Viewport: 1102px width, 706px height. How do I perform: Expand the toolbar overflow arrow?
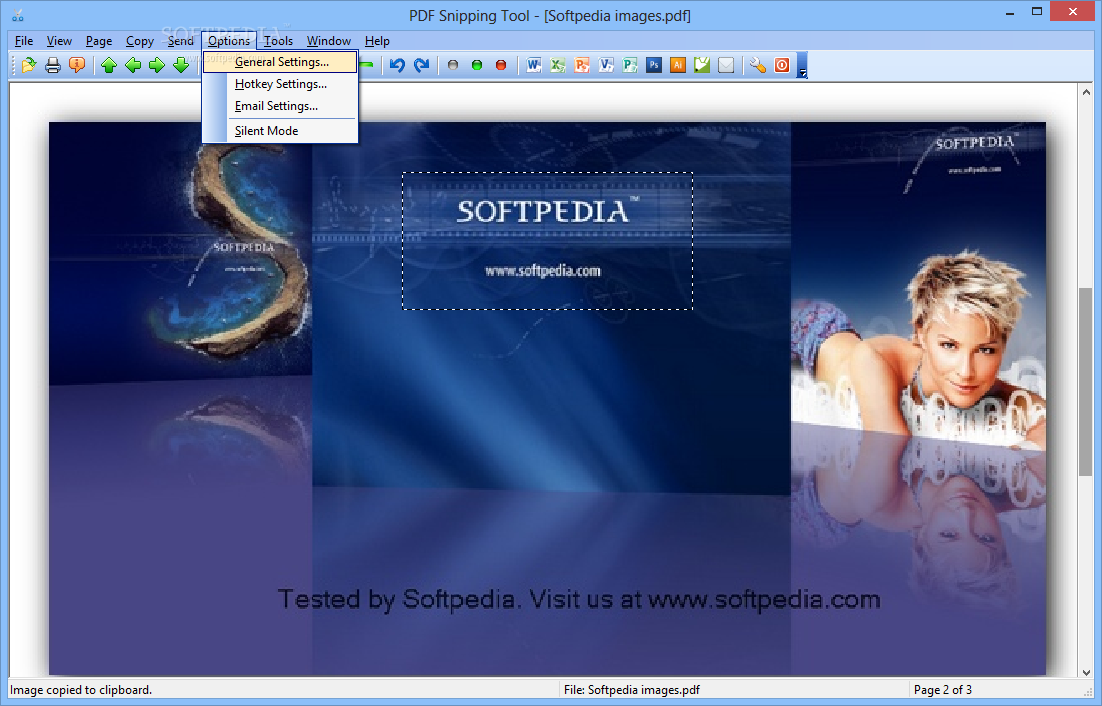[802, 65]
